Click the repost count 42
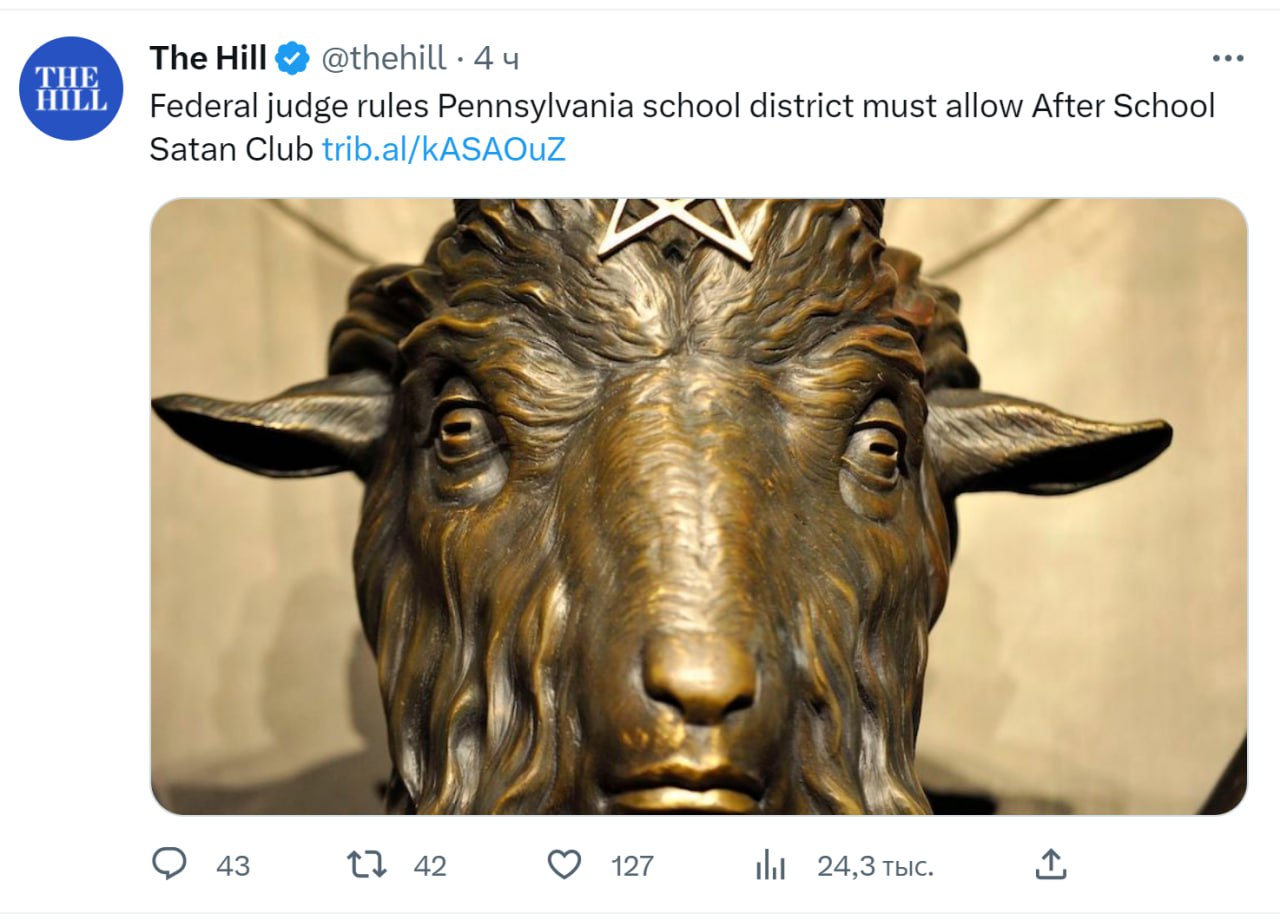 [x=430, y=865]
